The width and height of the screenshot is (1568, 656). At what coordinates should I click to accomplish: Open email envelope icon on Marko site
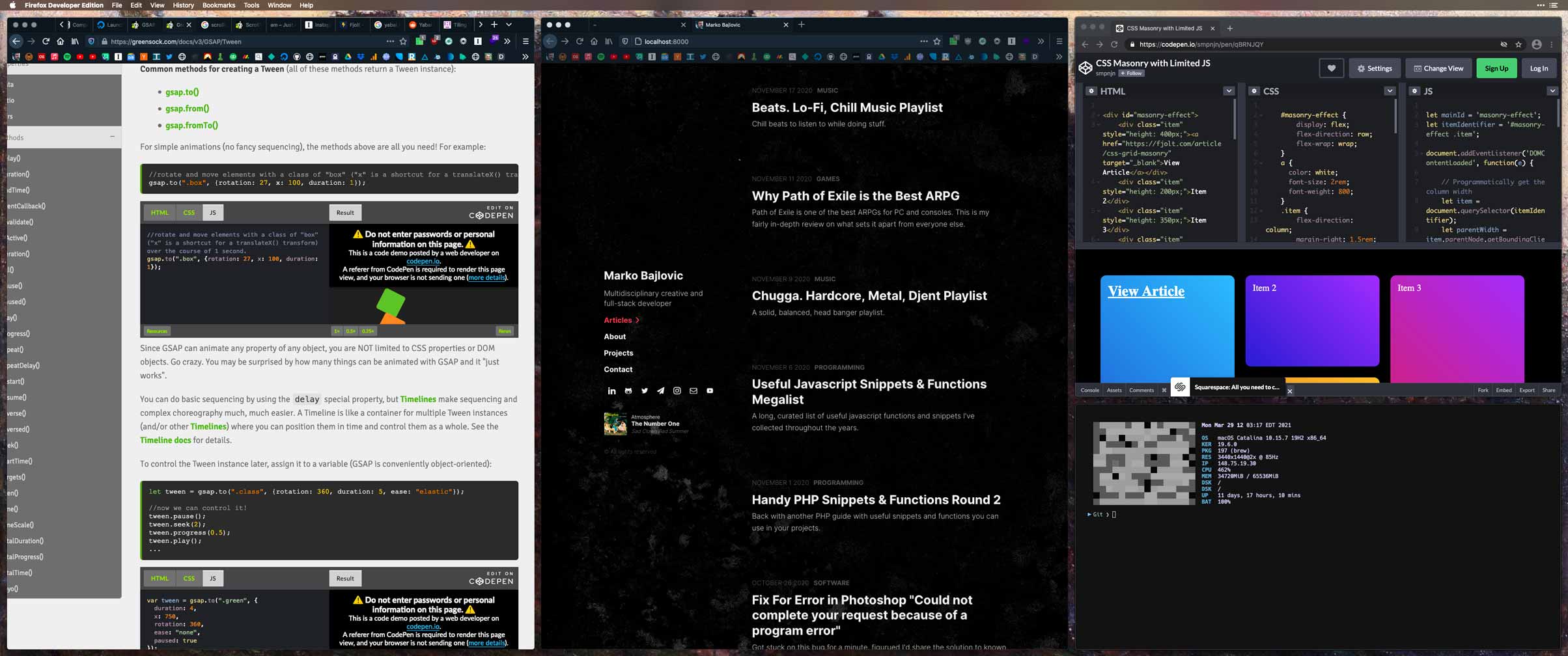click(693, 390)
